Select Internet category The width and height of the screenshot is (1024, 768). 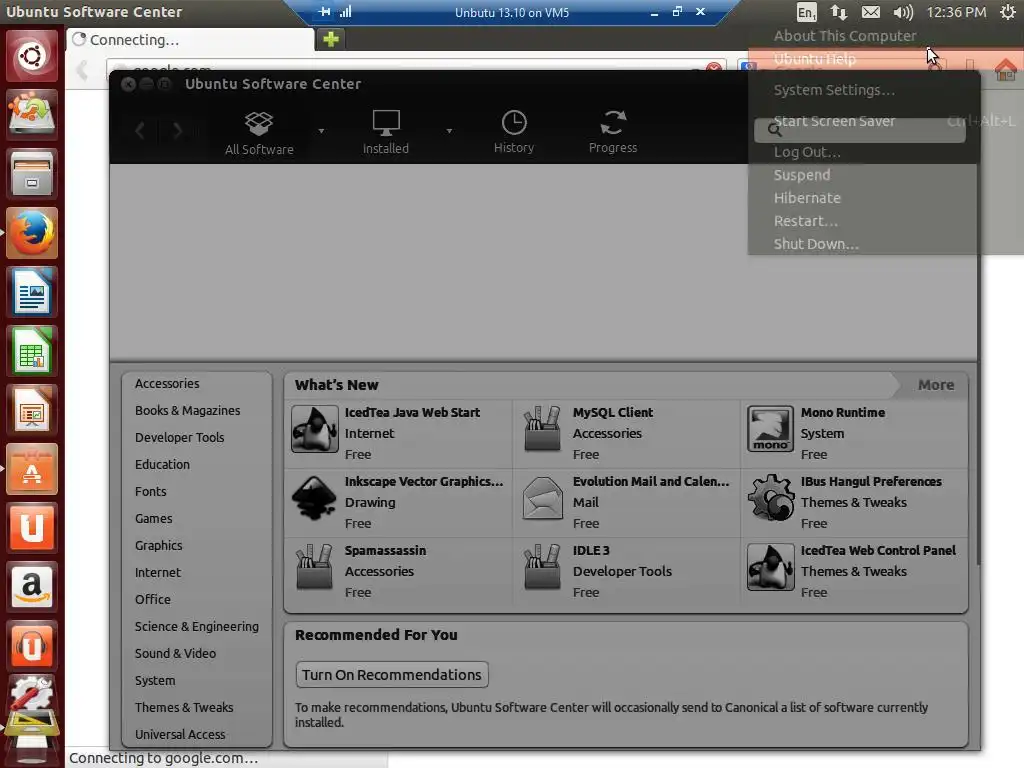tap(158, 573)
